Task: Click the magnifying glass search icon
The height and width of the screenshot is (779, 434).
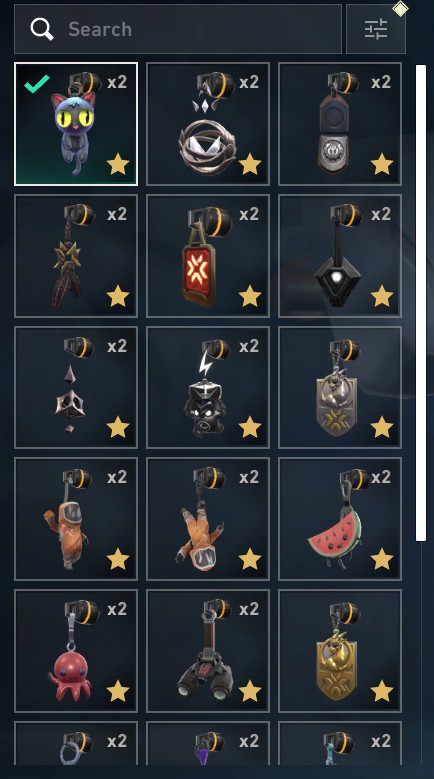Action: 42,29
